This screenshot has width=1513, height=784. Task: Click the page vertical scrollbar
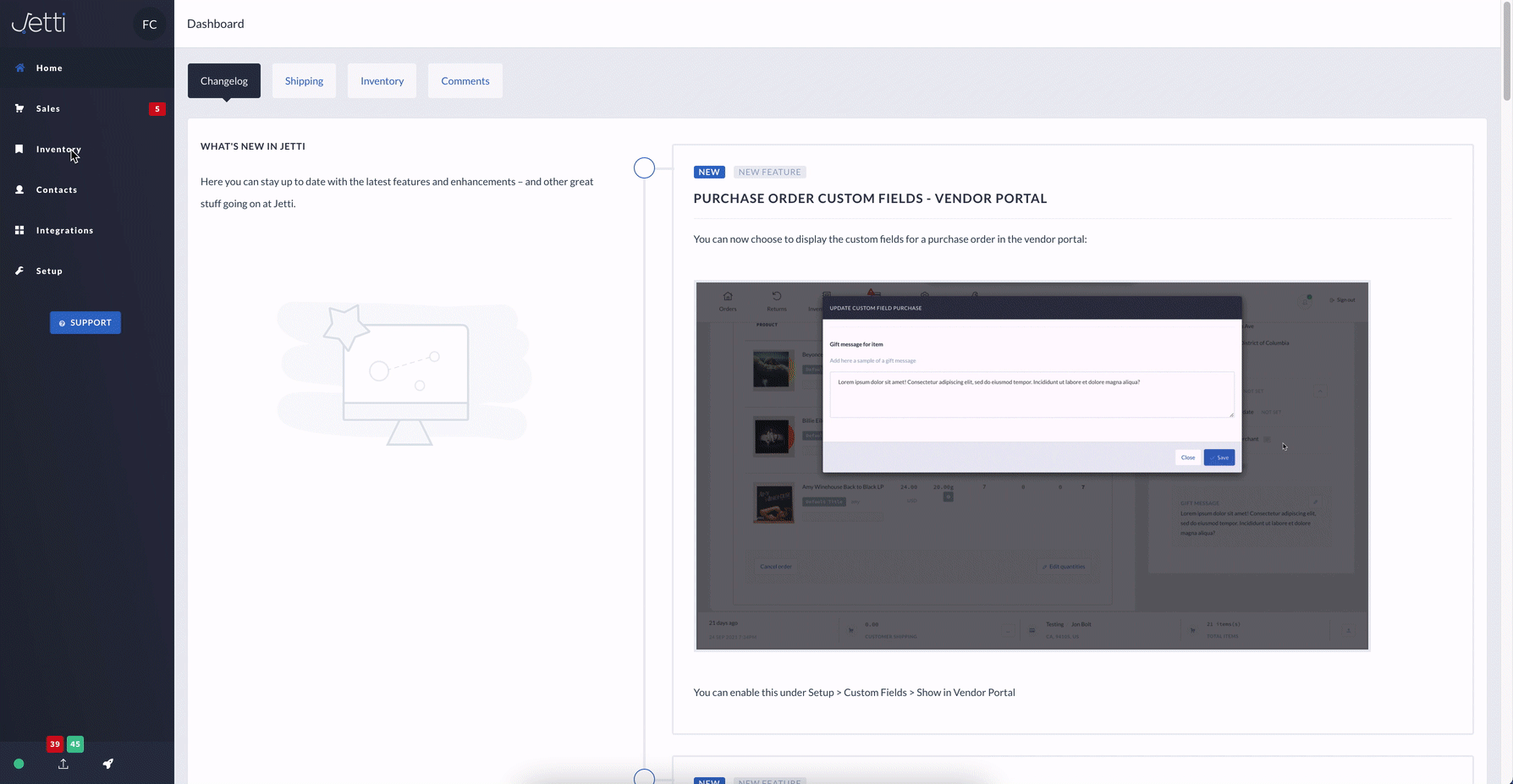pyautogui.click(x=1507, y=51)
